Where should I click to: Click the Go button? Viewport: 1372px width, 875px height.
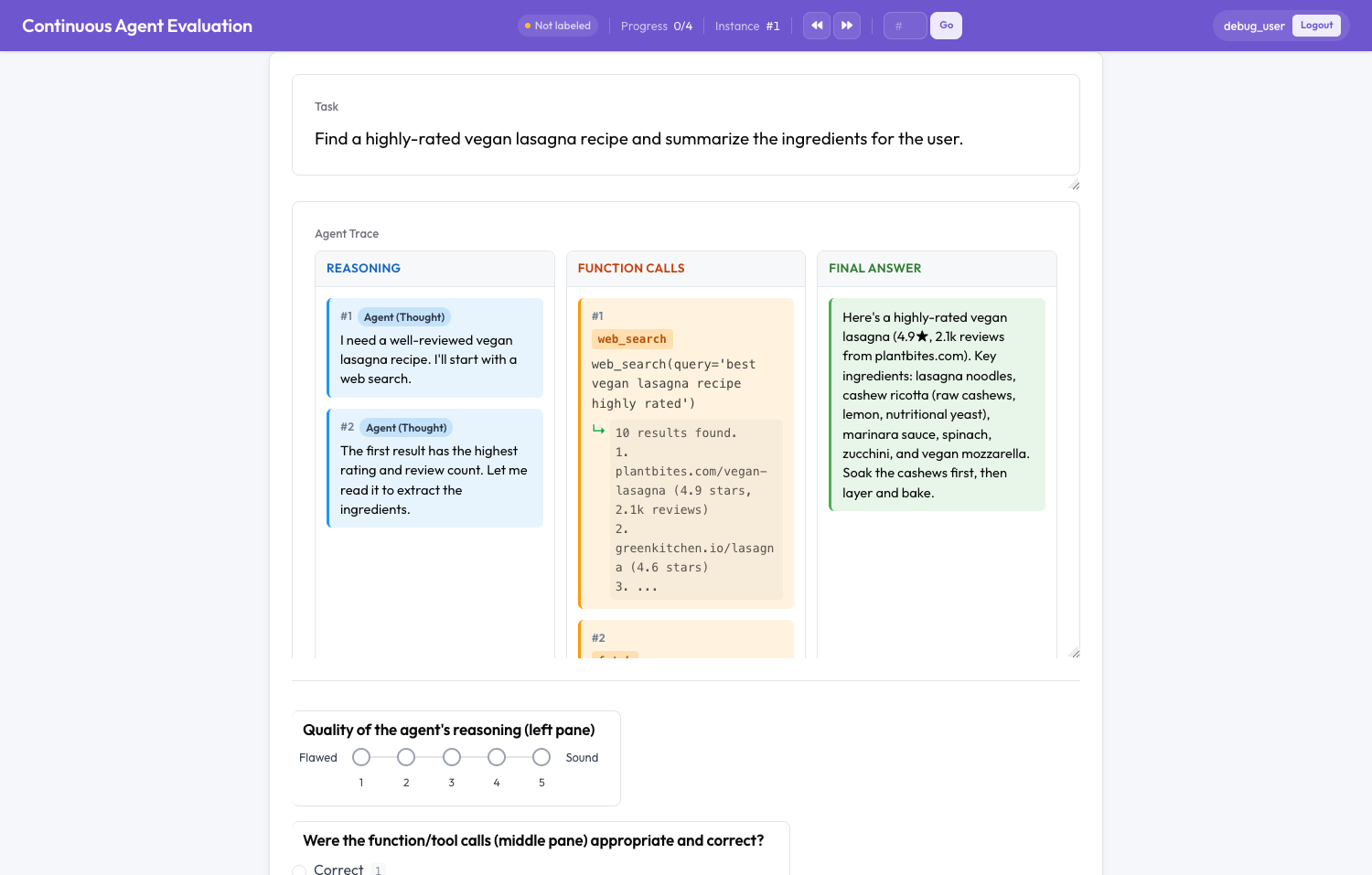click(x=946, y=26)
